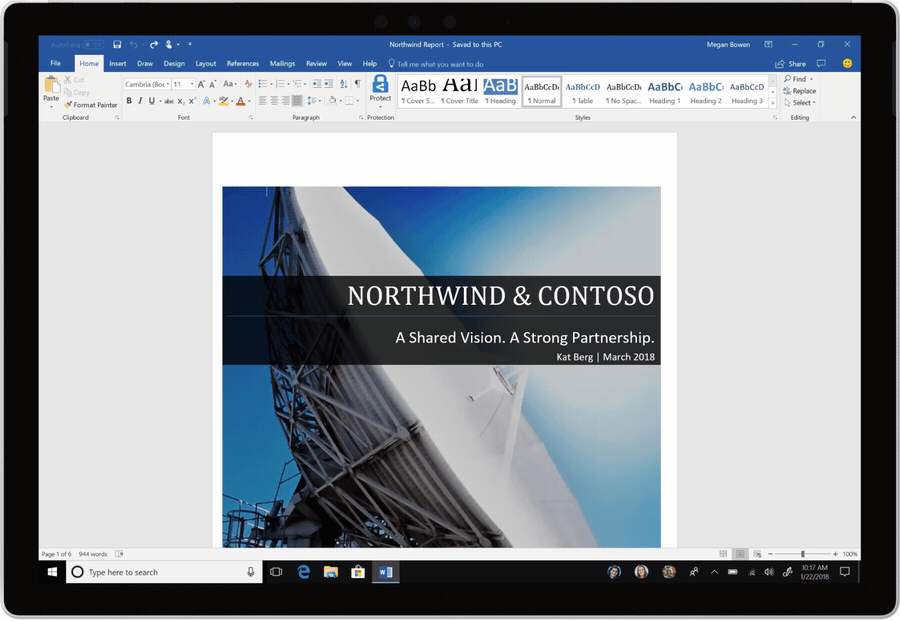The width and height of the screenshot is (900, 621).
Task: Click the Sort A-Z icon
Action: 343,84
